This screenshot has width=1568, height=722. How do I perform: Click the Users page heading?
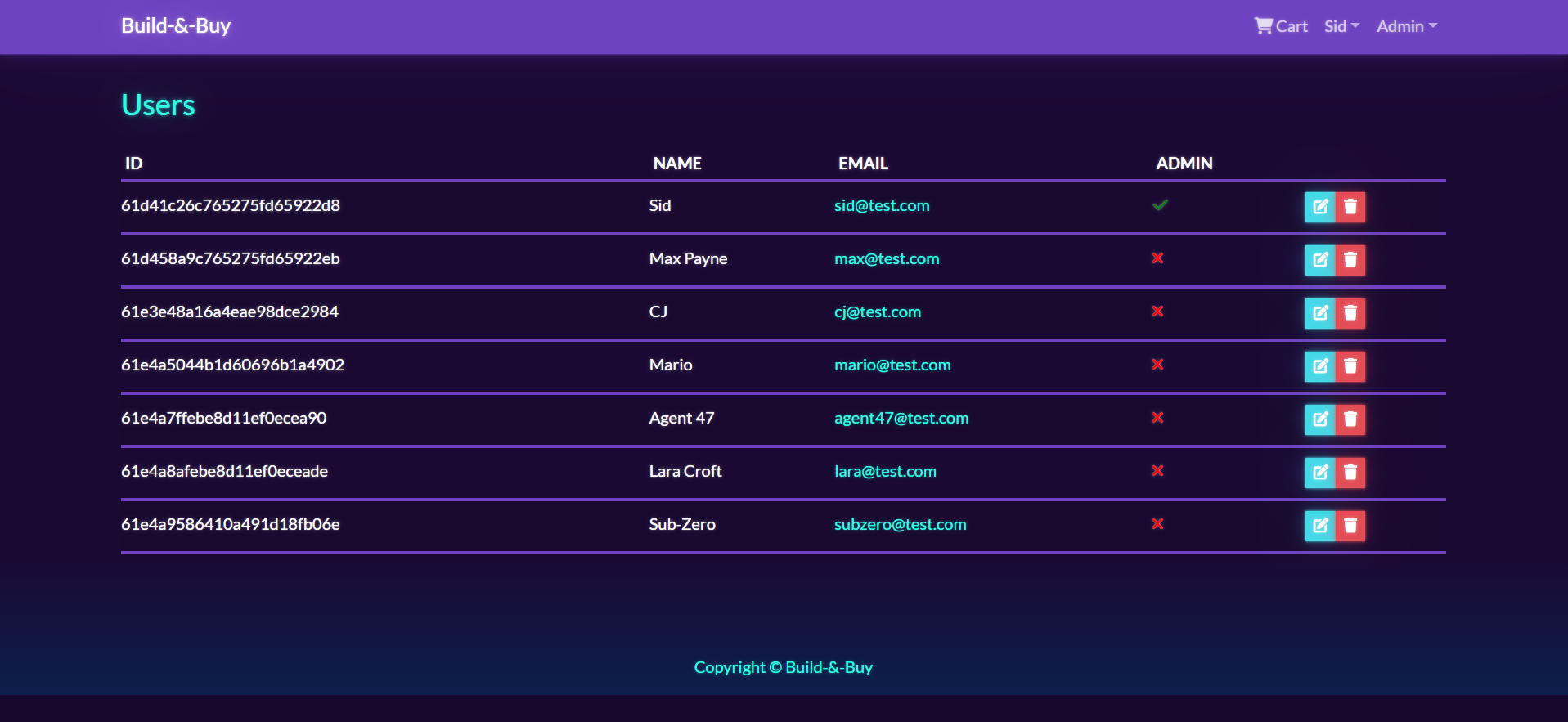tap(158, 105)
